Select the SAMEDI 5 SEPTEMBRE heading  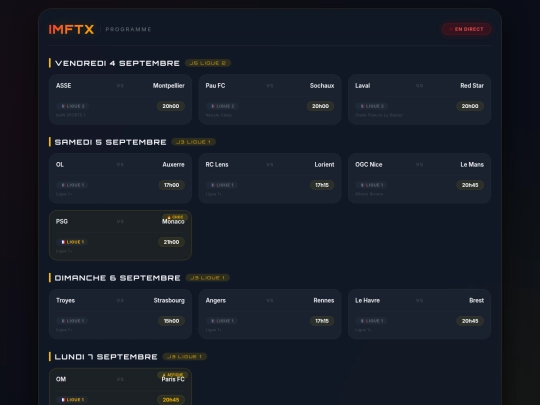click(111, 142)
